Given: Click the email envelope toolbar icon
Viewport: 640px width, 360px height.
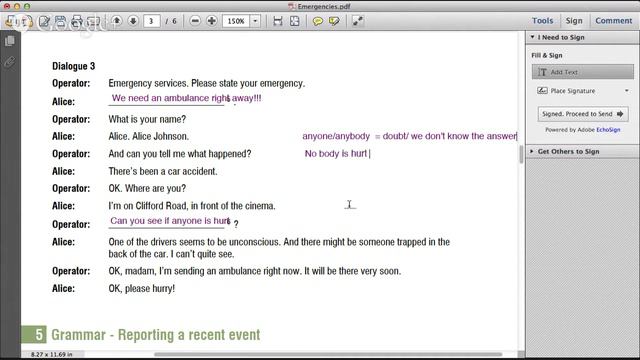Looking at the screenshot, I should click(x=93, y=21).
